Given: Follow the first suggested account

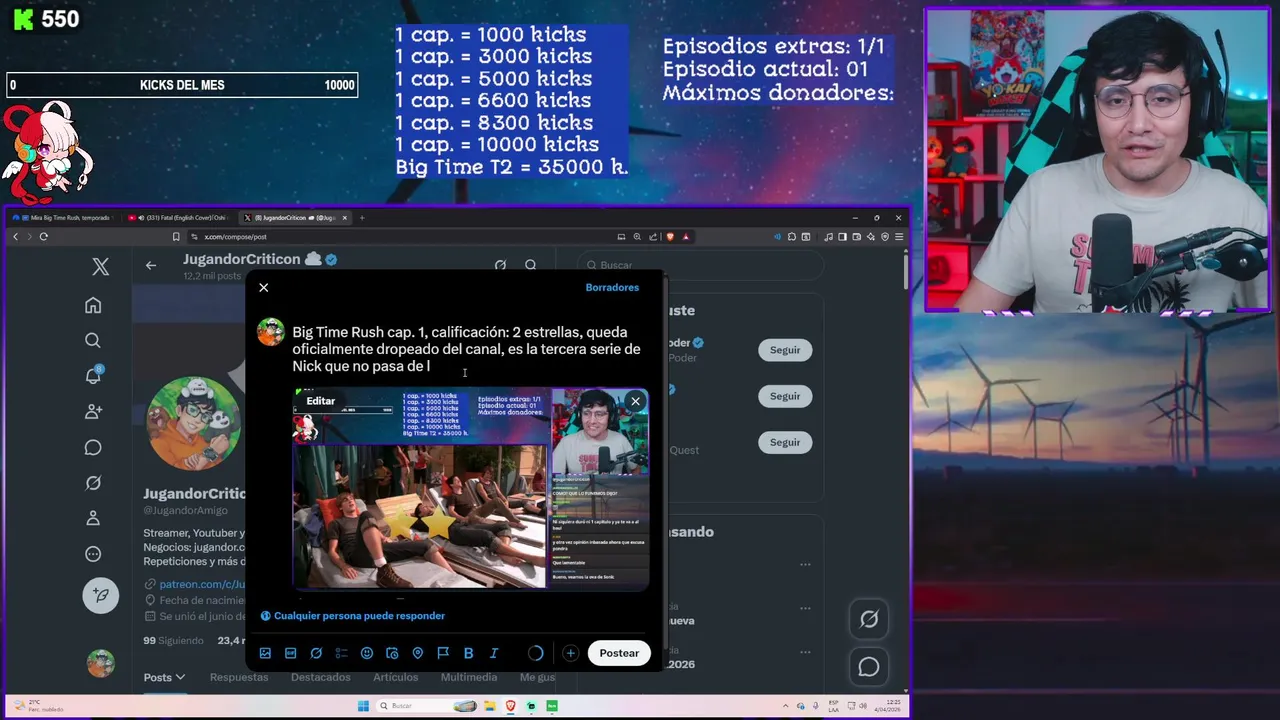Looking at the screenshot, I should [x=785, y=350].
